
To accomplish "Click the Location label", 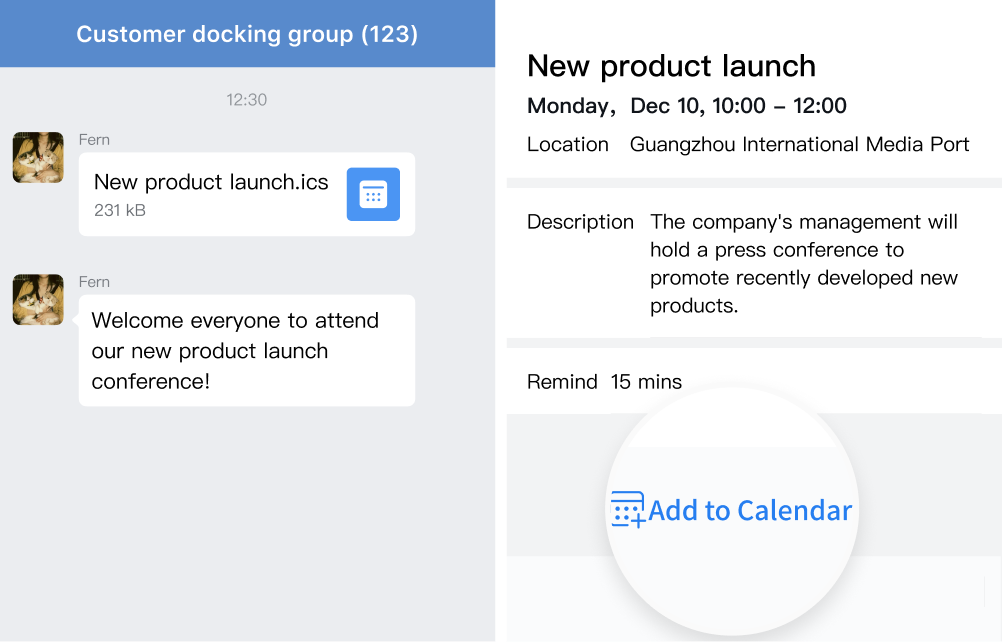I will pos(567,145).
